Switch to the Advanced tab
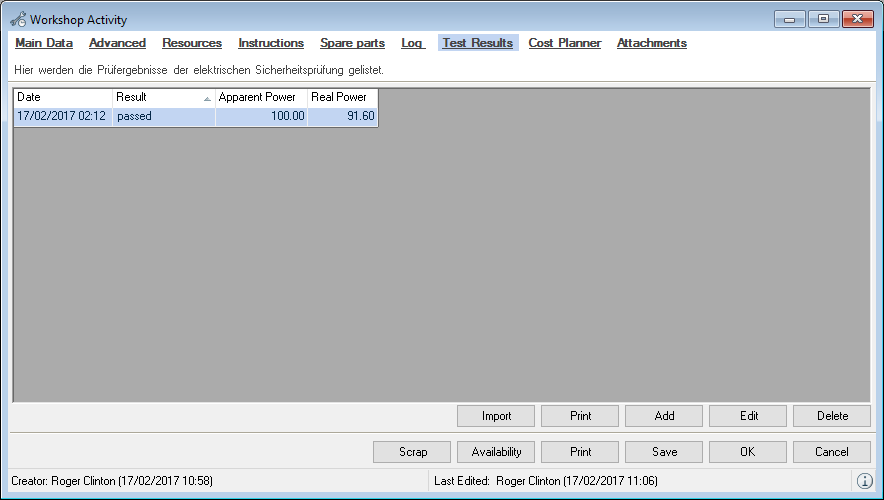This screenshot has width=884, height=500. (x=117, y=43)
